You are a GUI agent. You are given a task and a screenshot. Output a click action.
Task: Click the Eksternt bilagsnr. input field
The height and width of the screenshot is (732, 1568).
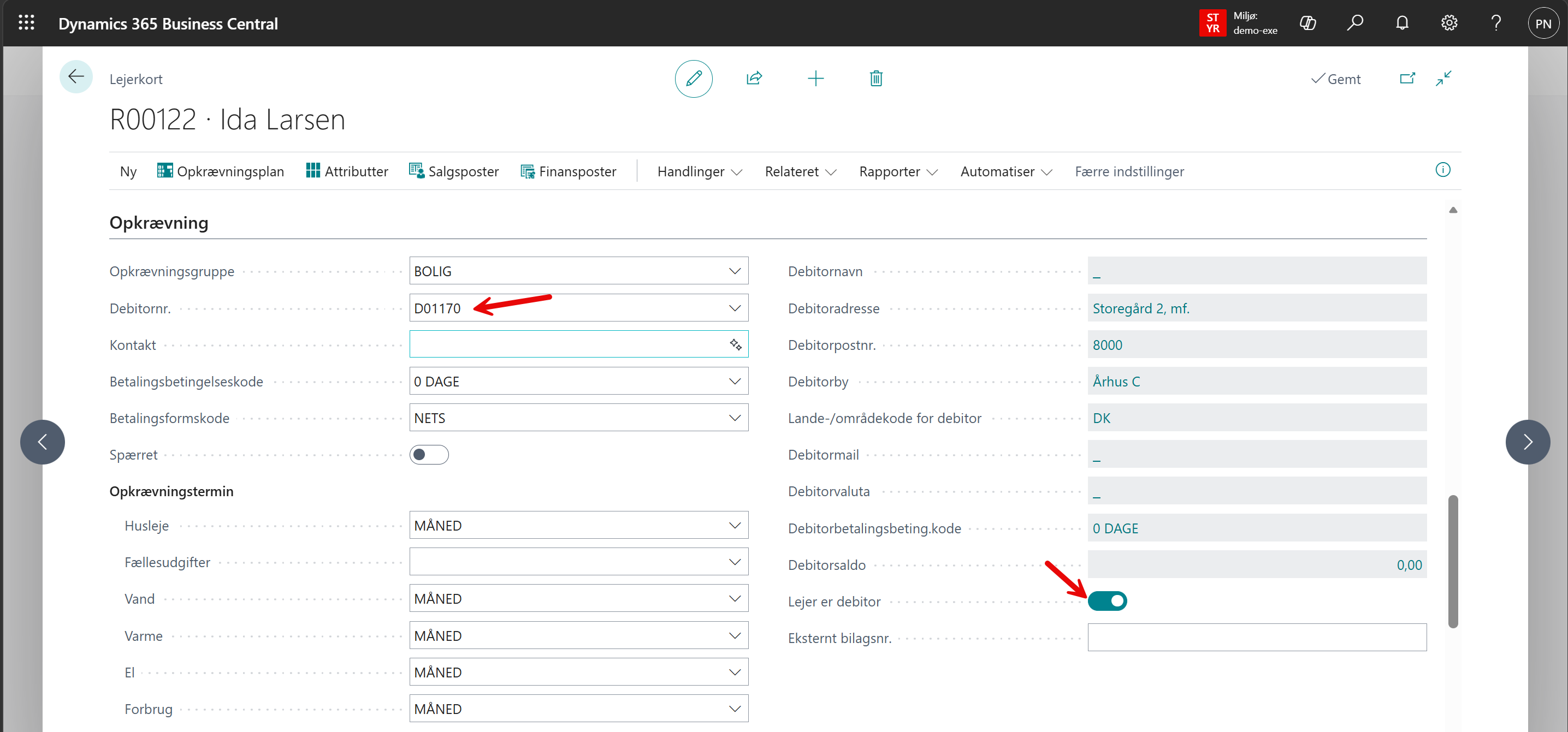coord(1256,637)
